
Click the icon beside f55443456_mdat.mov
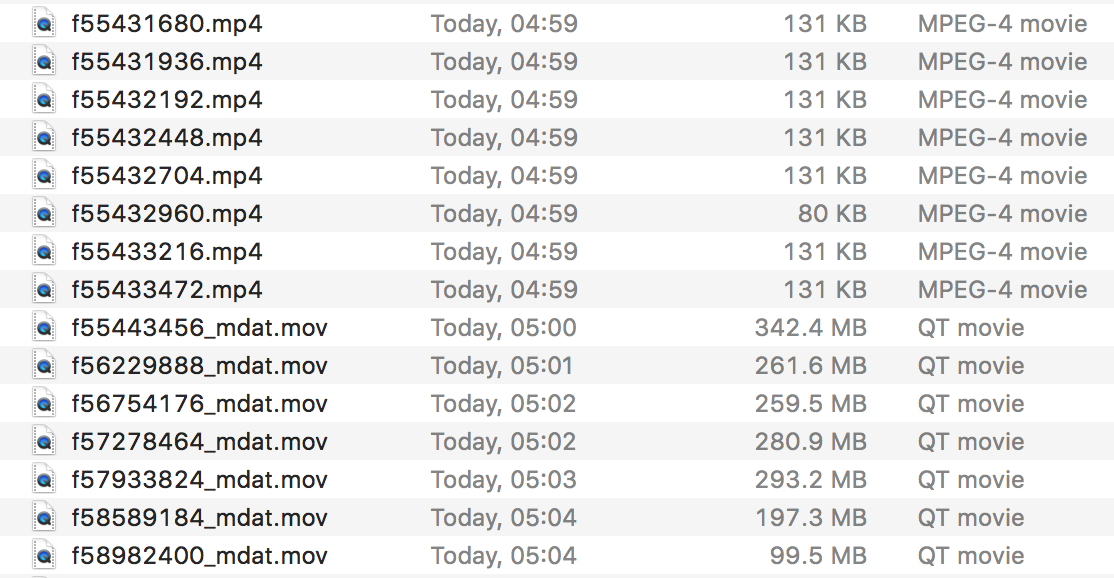(44, 327)
